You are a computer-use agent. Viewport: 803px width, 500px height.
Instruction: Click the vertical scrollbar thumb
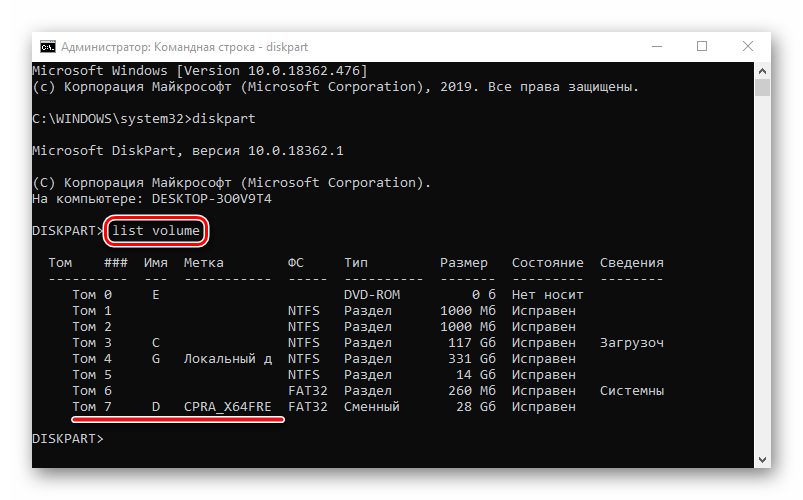pos(763,90)
